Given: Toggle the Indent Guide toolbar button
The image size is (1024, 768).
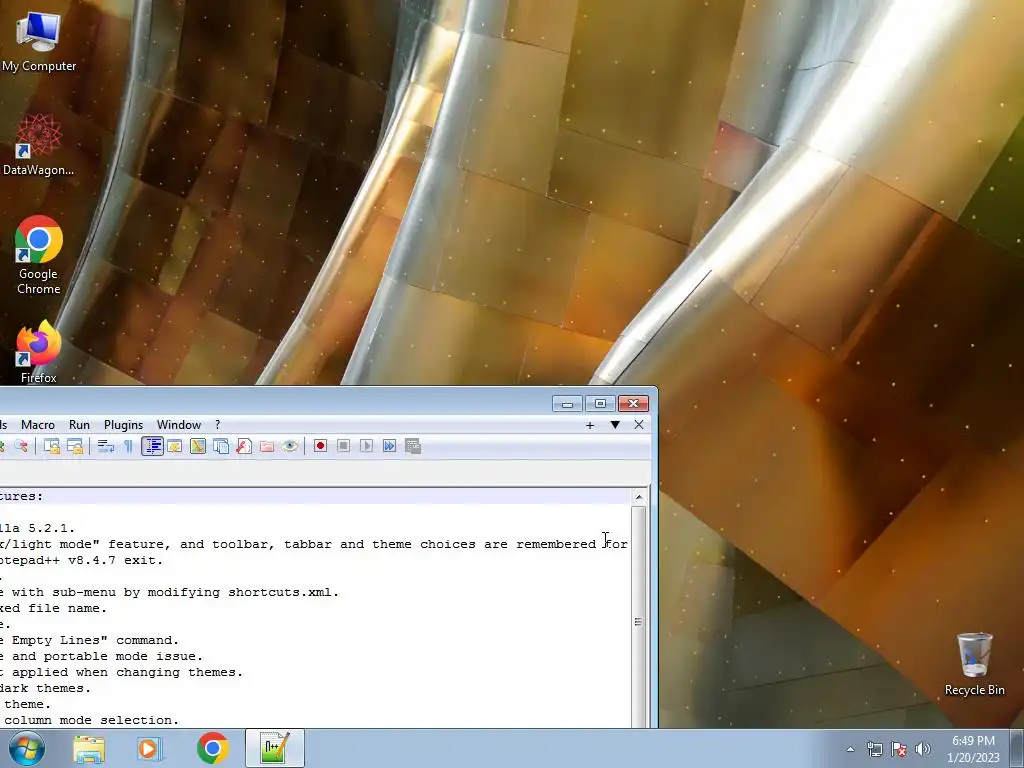Looking at the screenshot, I should coord(152,446).
